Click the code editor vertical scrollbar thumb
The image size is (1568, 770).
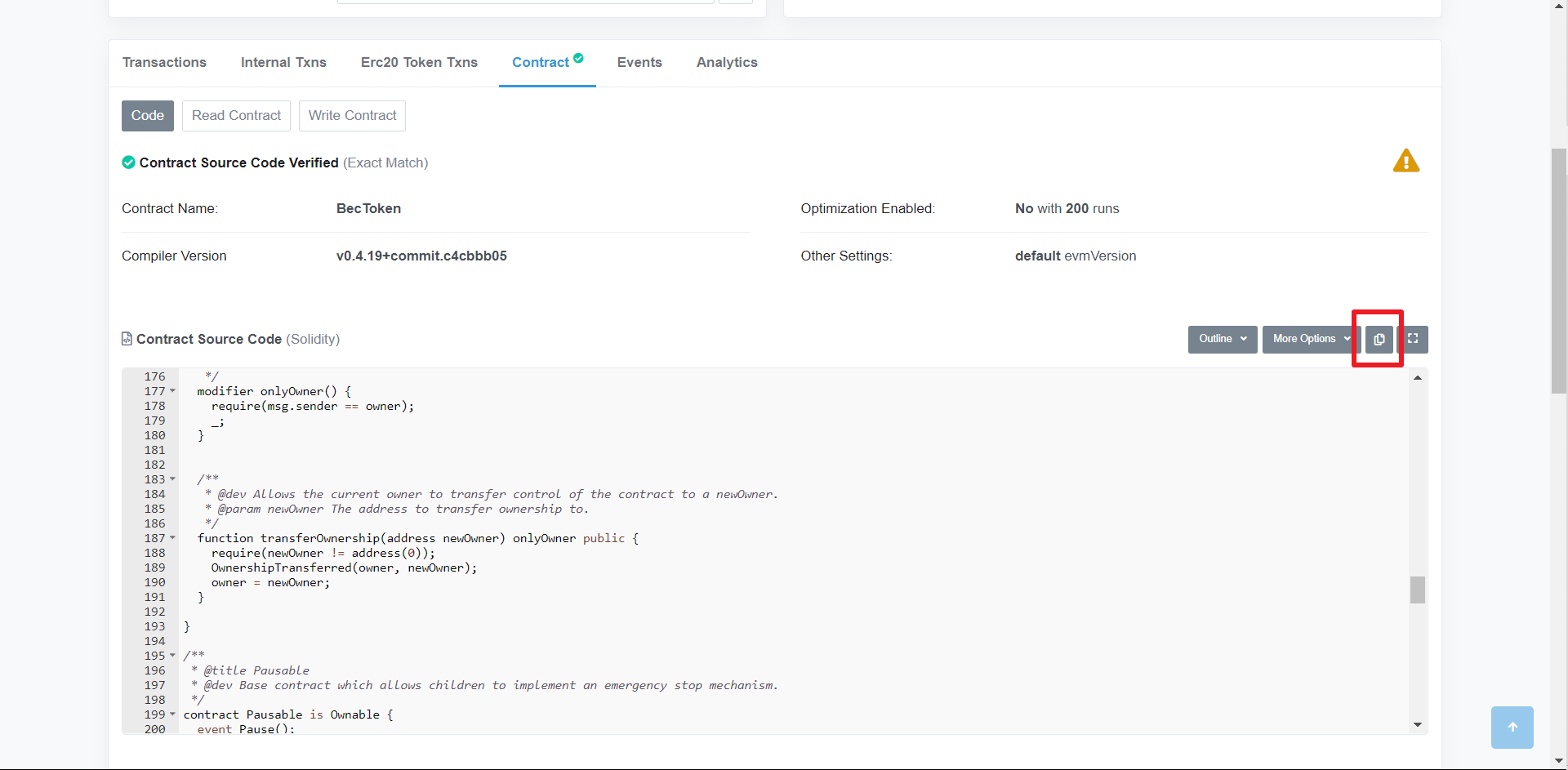click(x=1418, y=590)
